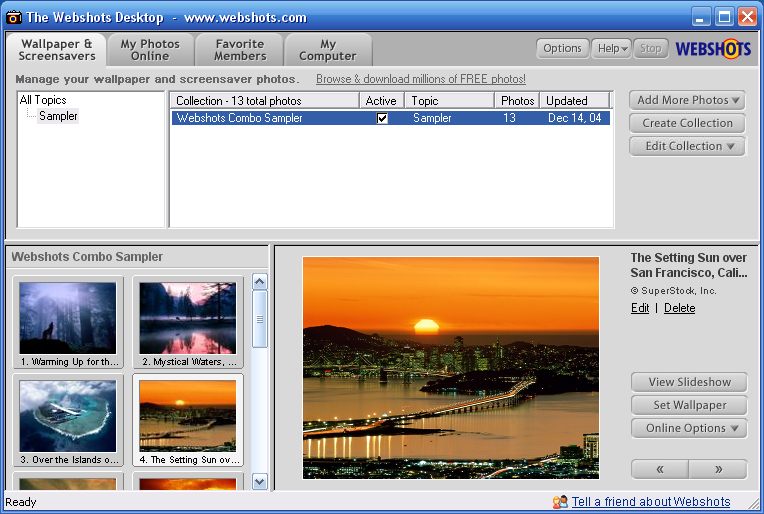Screen dimensions: 764x514
Task: Select thumbnail 1. Warming Up for th...
Action: coord(68,323)
